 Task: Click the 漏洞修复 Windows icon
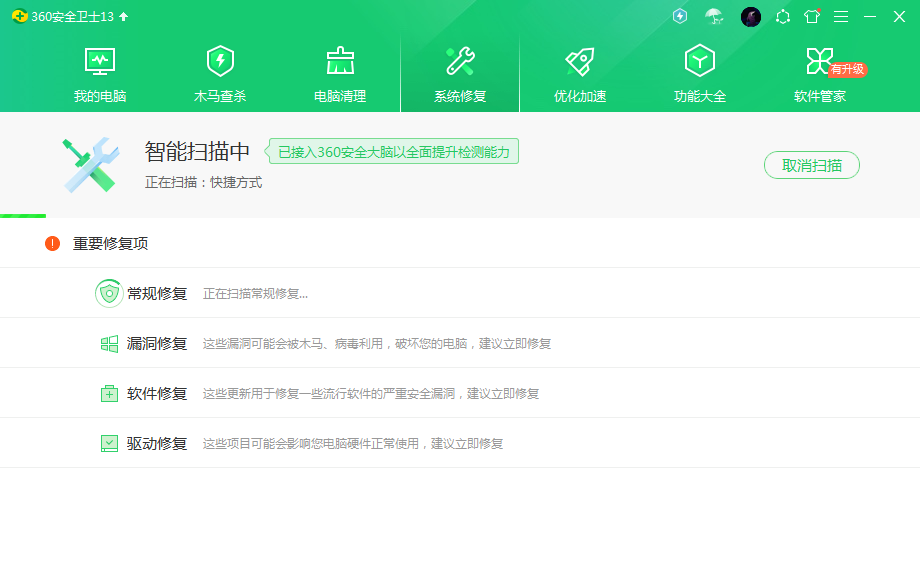[x=109, y=344]
